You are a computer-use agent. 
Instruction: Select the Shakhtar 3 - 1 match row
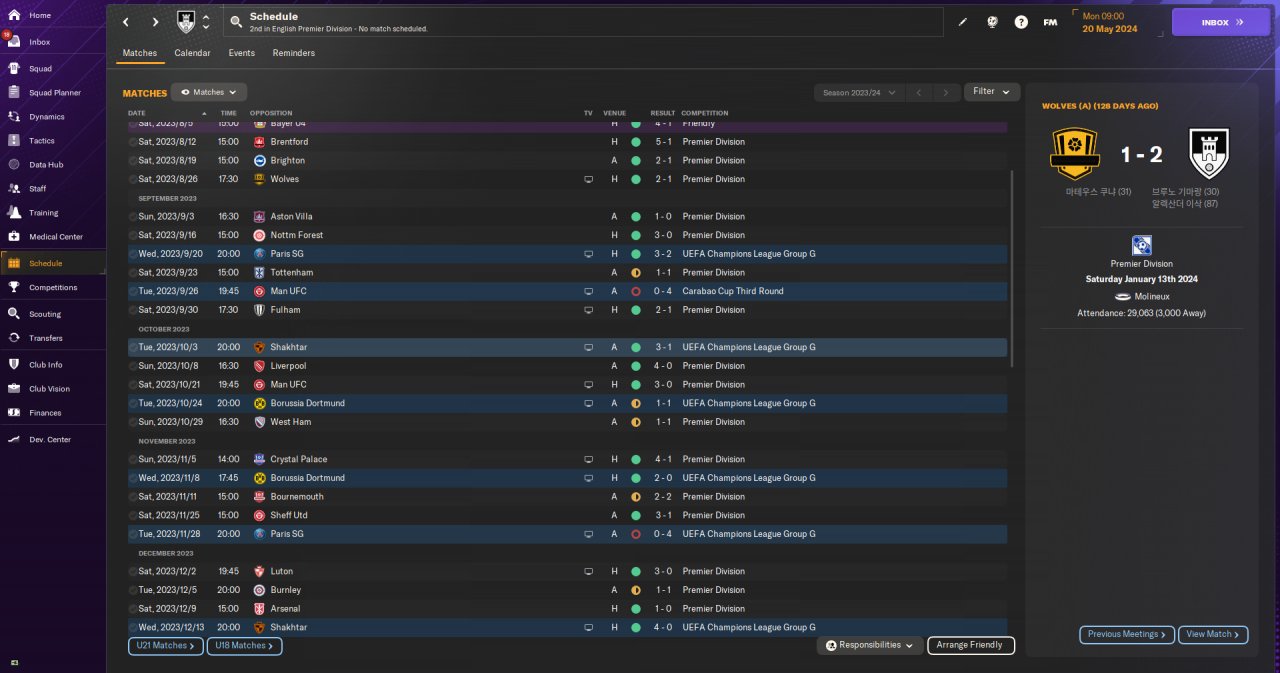pos(567,347)
